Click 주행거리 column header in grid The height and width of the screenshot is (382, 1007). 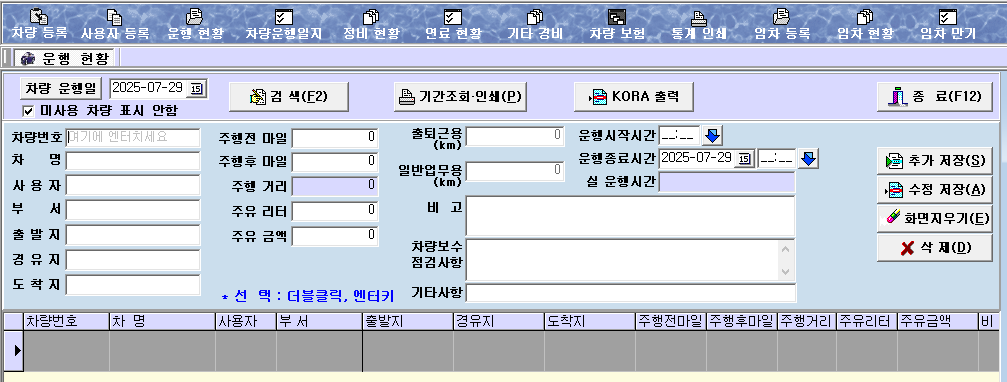(806, 322)
